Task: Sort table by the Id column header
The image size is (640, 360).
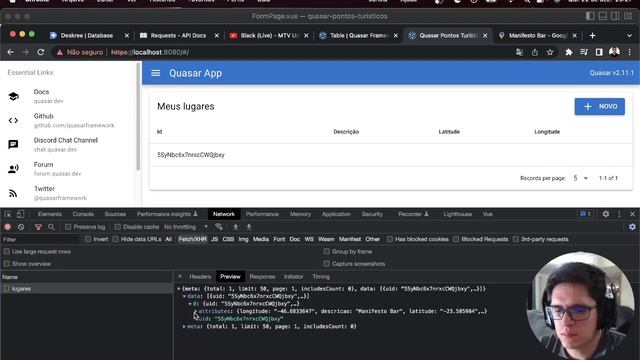Action: click(160, 132)
